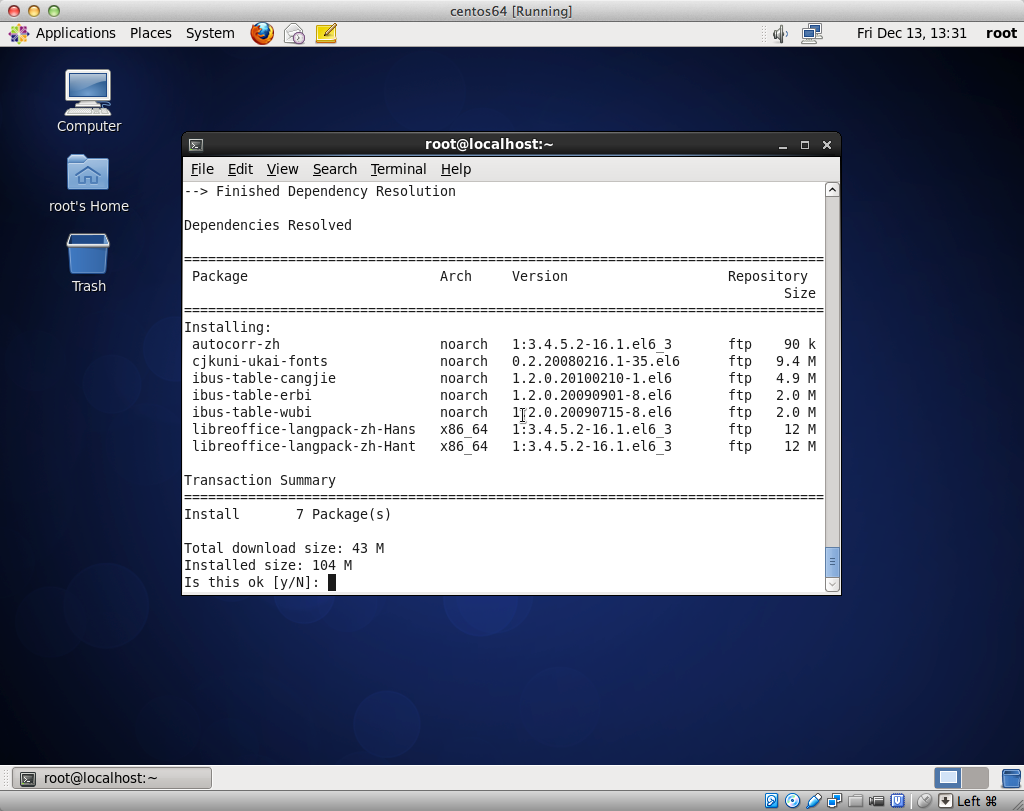The width and height of the screenshot is (1024, 811).
Task: Open the System menu
Action: click(210, 33)
